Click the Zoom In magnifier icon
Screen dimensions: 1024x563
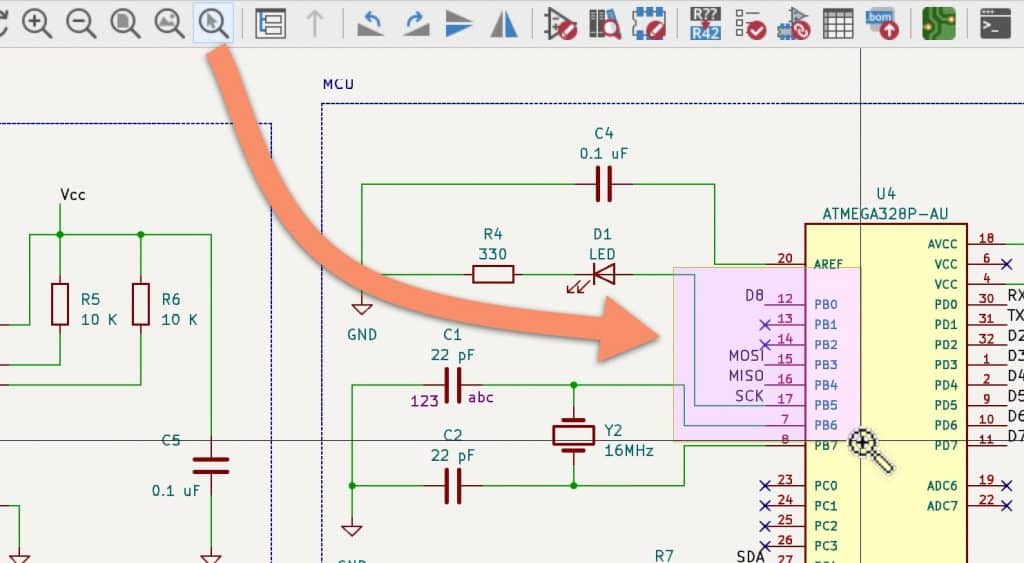click(x=37, y=23)
